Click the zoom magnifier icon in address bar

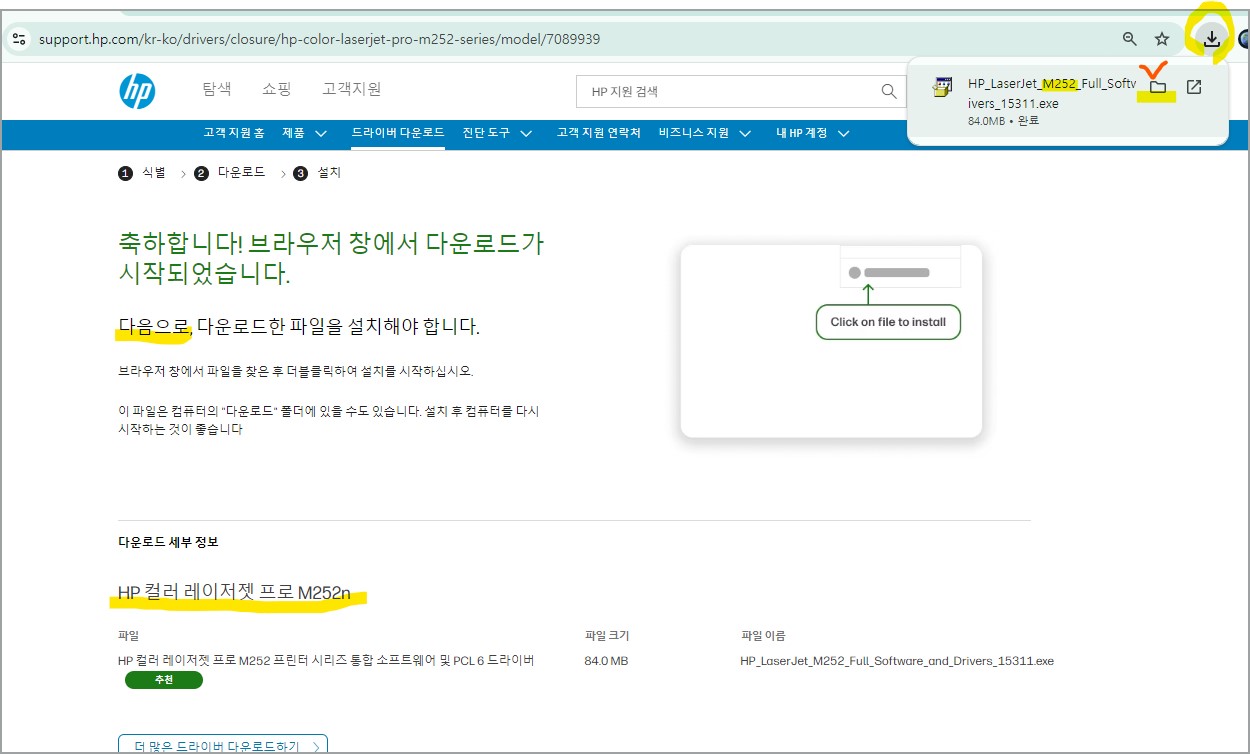[1130, 39]
